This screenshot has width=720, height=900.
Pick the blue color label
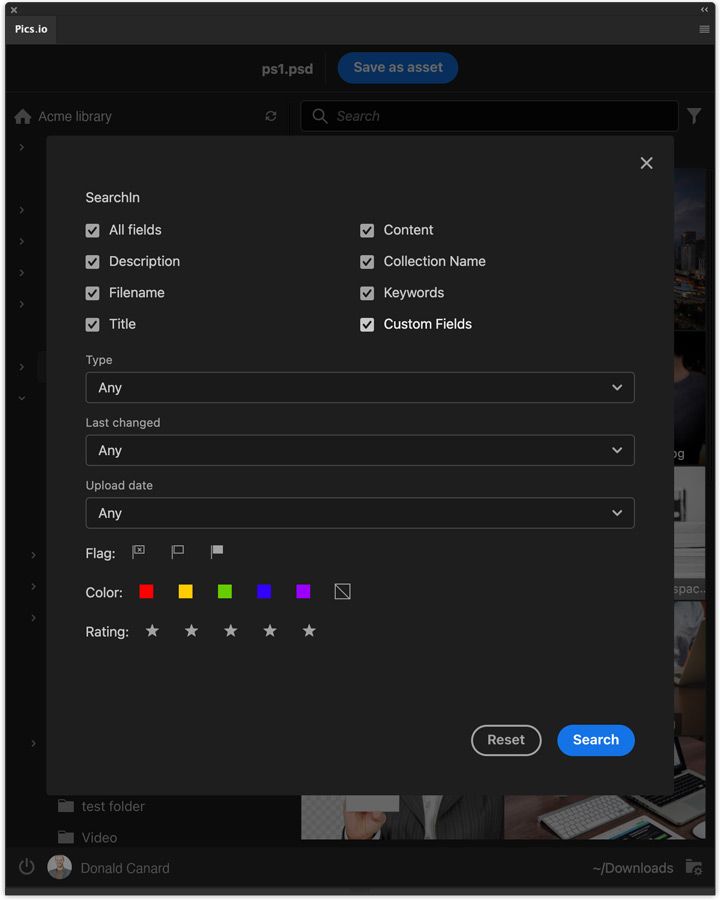point(264,591)
